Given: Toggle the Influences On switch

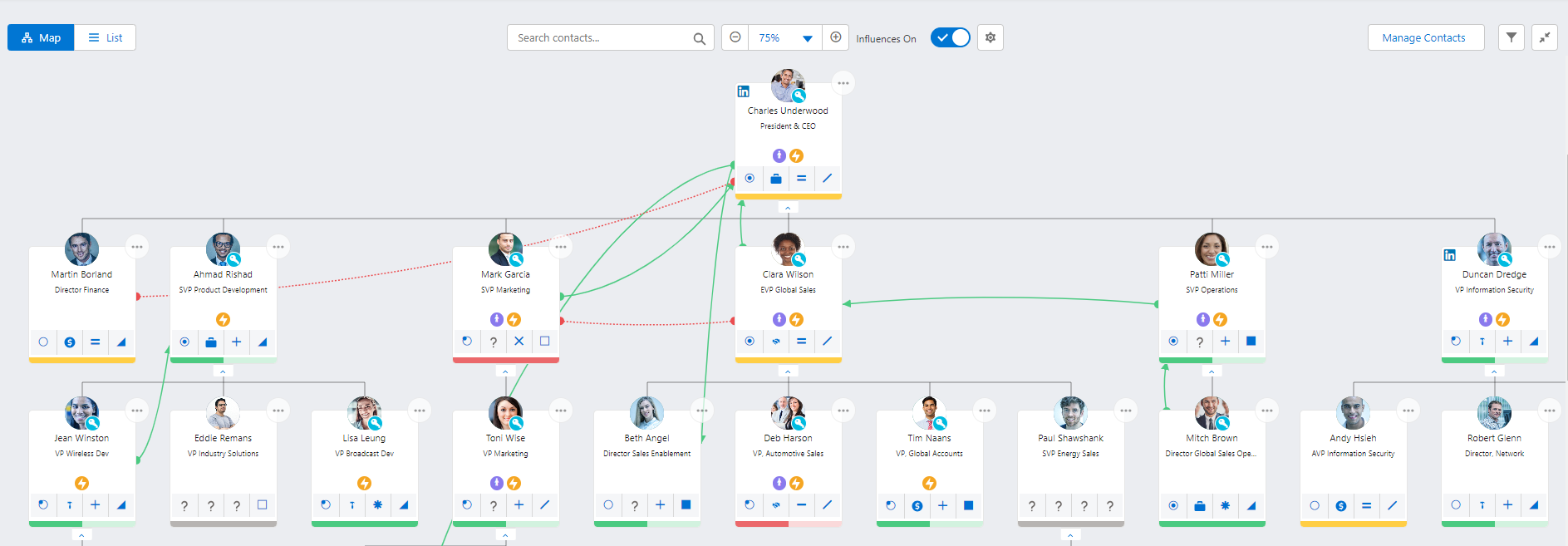Looking at the screenshot, I should point(950,37).
